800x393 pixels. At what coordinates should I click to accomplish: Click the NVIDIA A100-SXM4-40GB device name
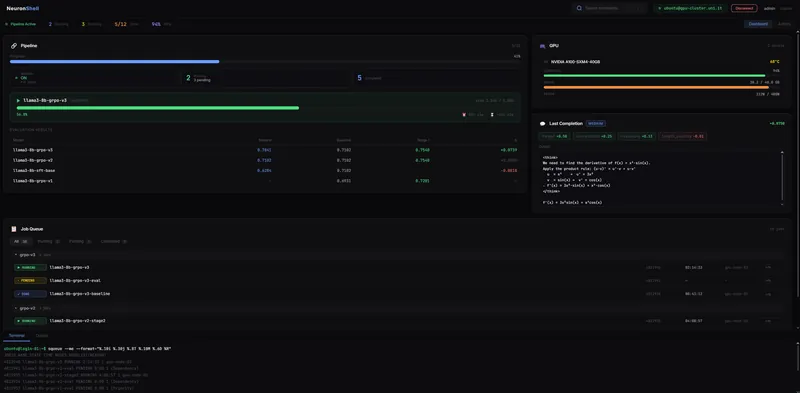click(576, 61)
